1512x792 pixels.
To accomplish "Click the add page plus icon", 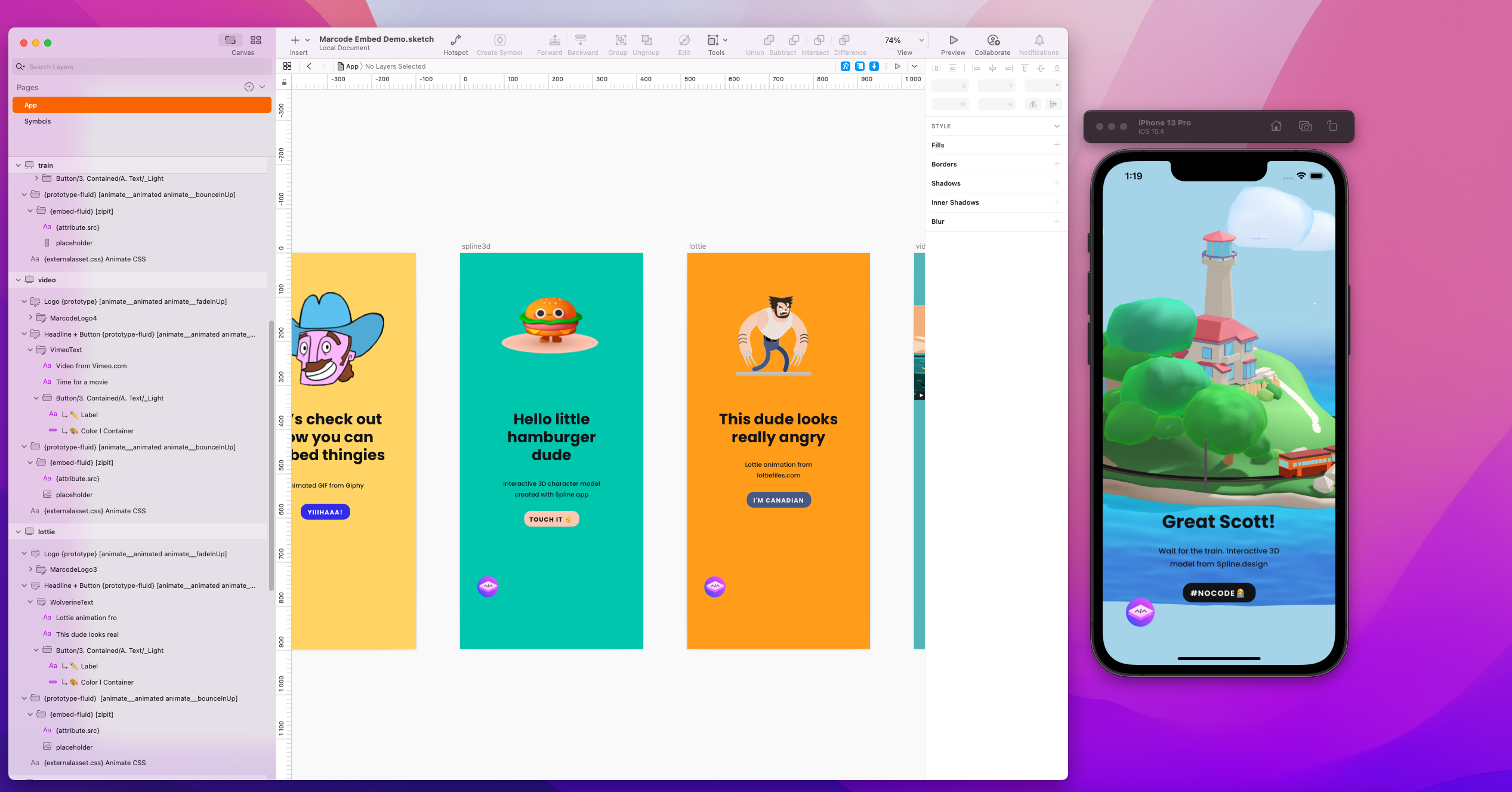I will coord(249,87).
